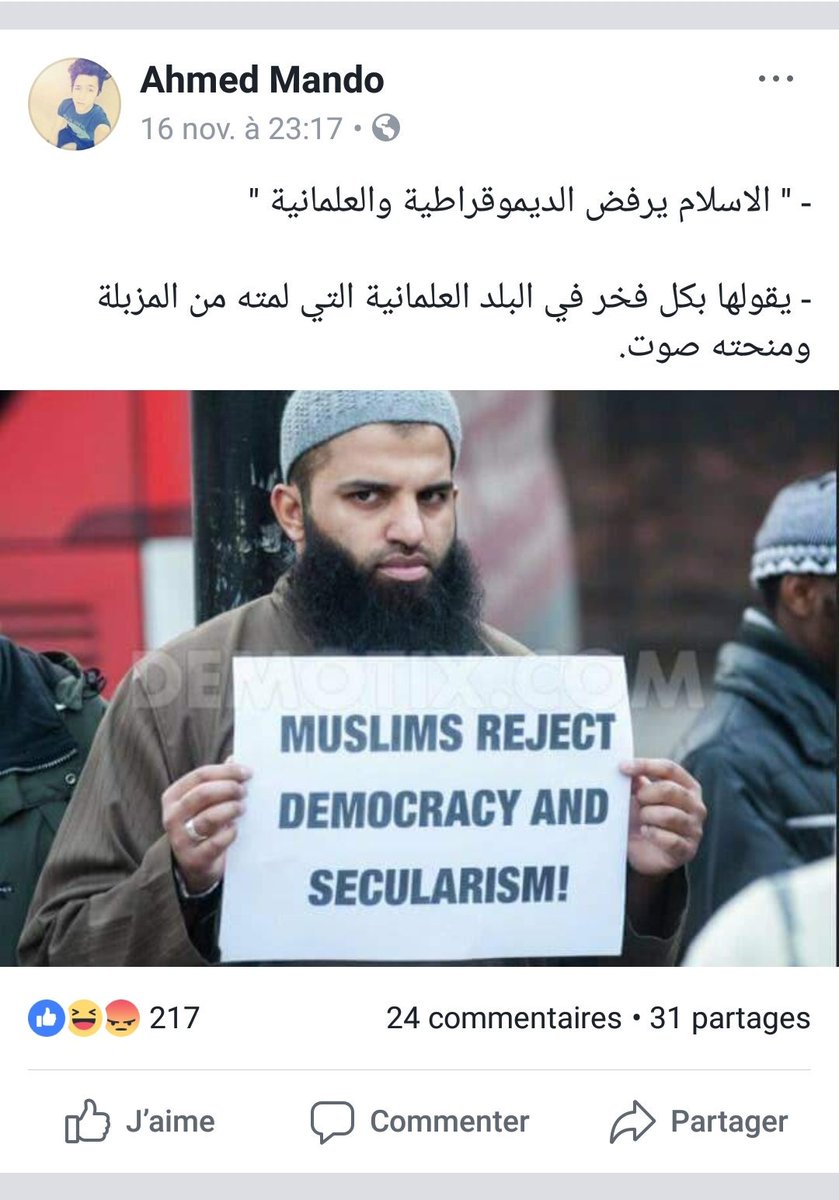
Task: Click the blue Like reaction icon
Action: coord(46,1019)
